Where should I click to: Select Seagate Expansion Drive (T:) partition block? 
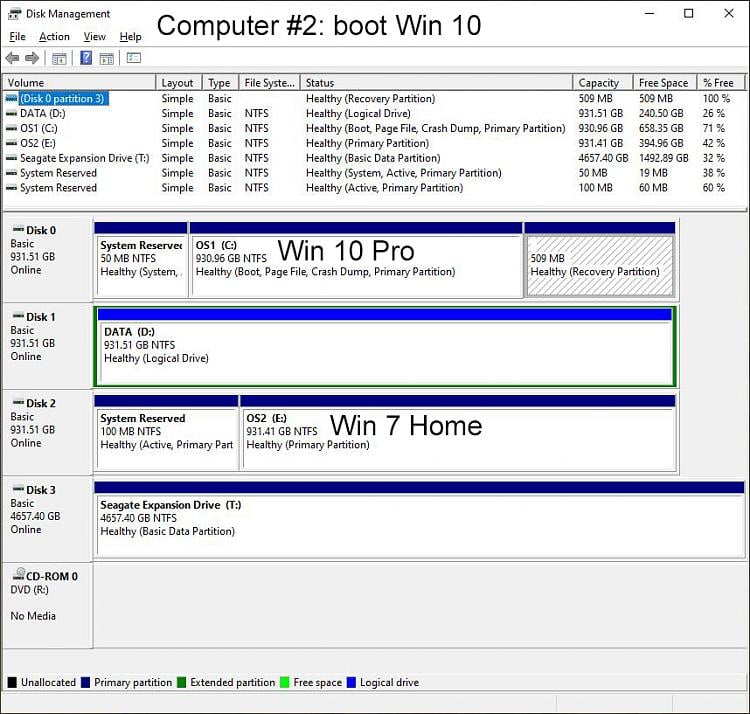tap(419, 519)
